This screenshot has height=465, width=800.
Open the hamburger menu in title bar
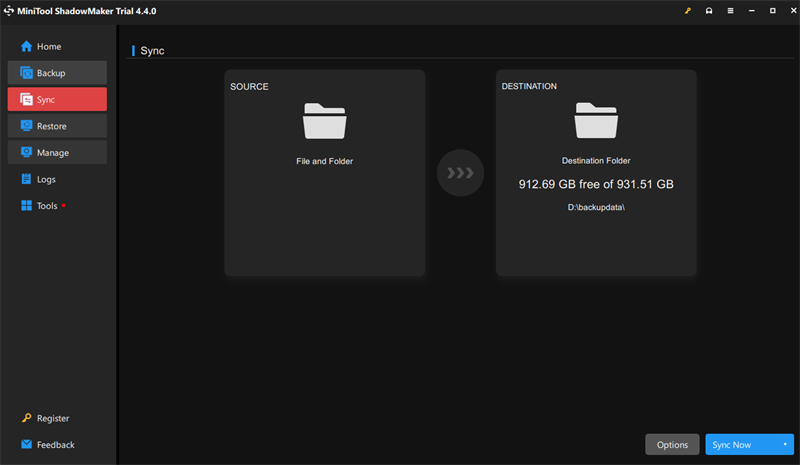pyautogui.click(x=730, y=11)
